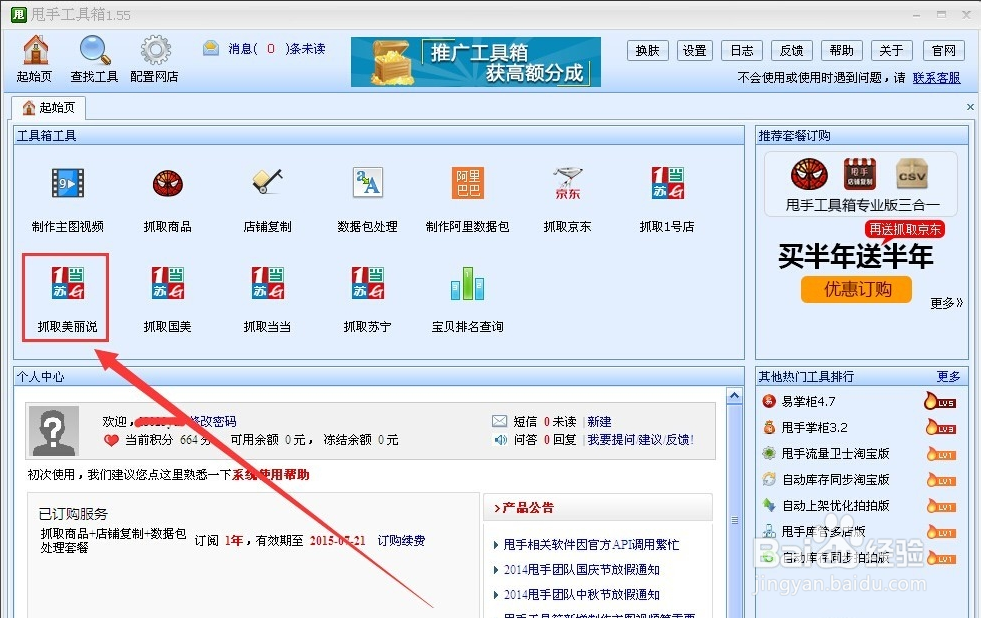Screen dimensions: 981x618
Task: Click the 关于 button
Action: click(891, 50)
